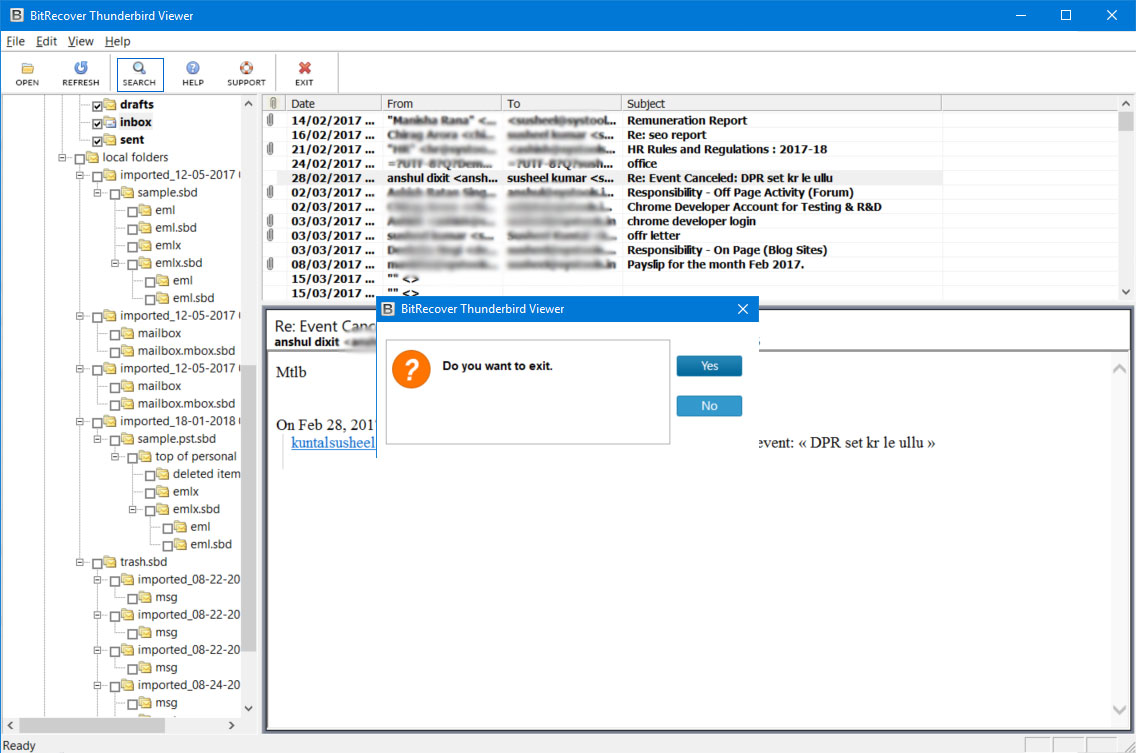Viewport: 1136px width, 753px height.
Task: Click the paperclip attachment column header
Action: pos(273,103)
